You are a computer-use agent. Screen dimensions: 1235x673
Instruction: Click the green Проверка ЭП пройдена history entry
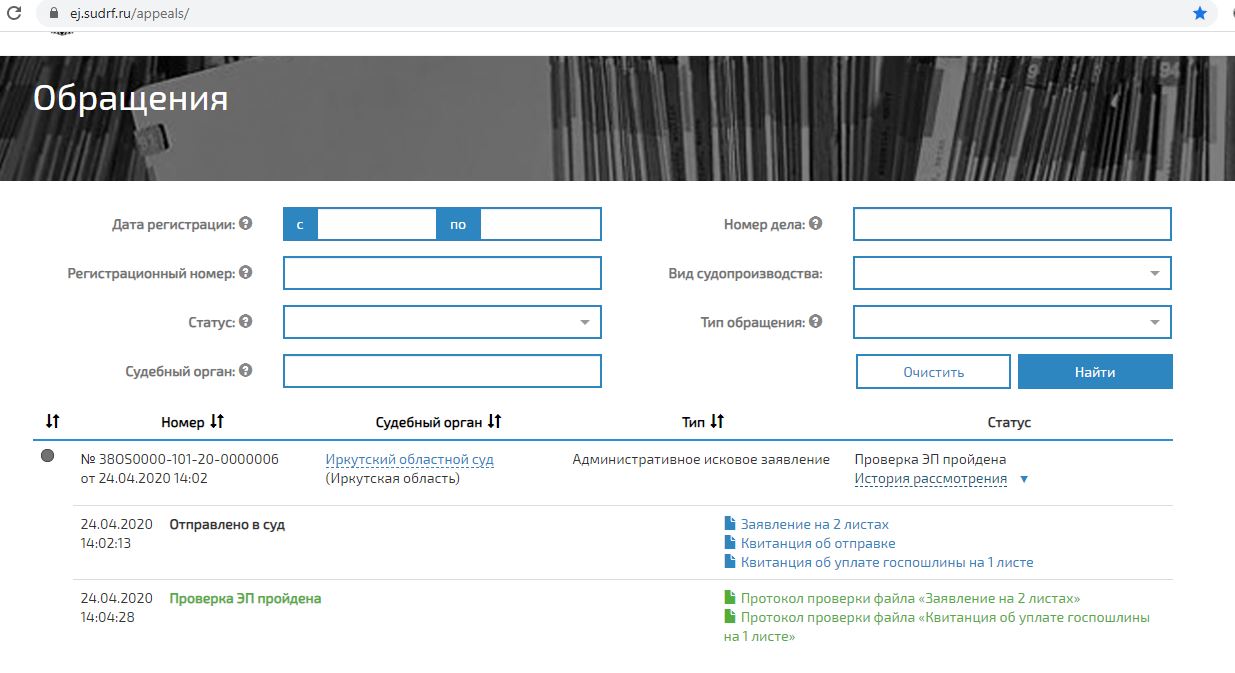point(245,598)
